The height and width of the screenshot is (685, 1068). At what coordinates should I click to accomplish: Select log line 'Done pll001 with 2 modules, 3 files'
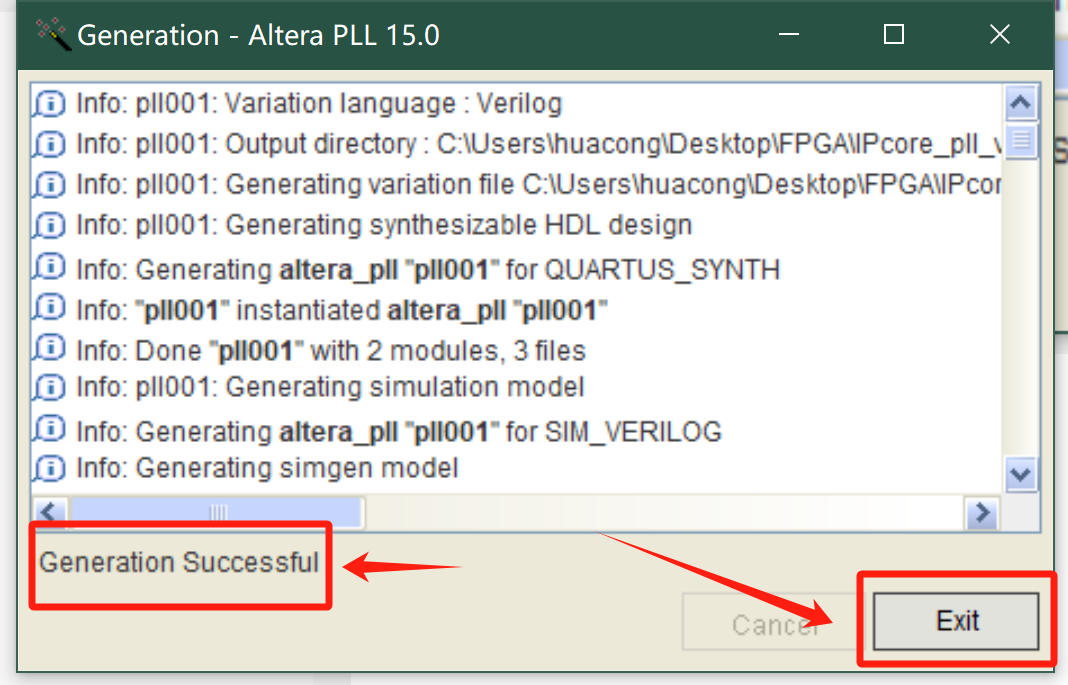point(330,351)
